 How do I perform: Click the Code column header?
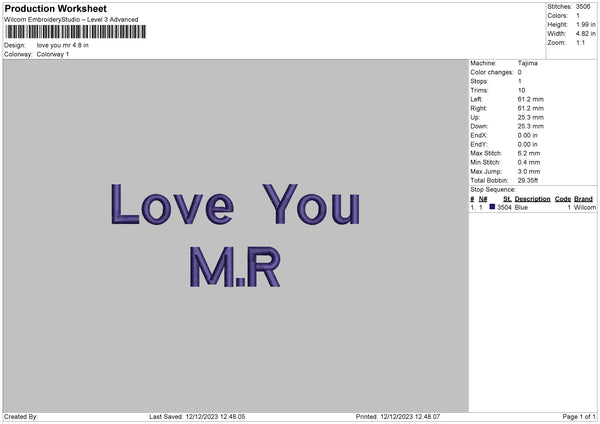pyautogui.click(x=563, y=199)
